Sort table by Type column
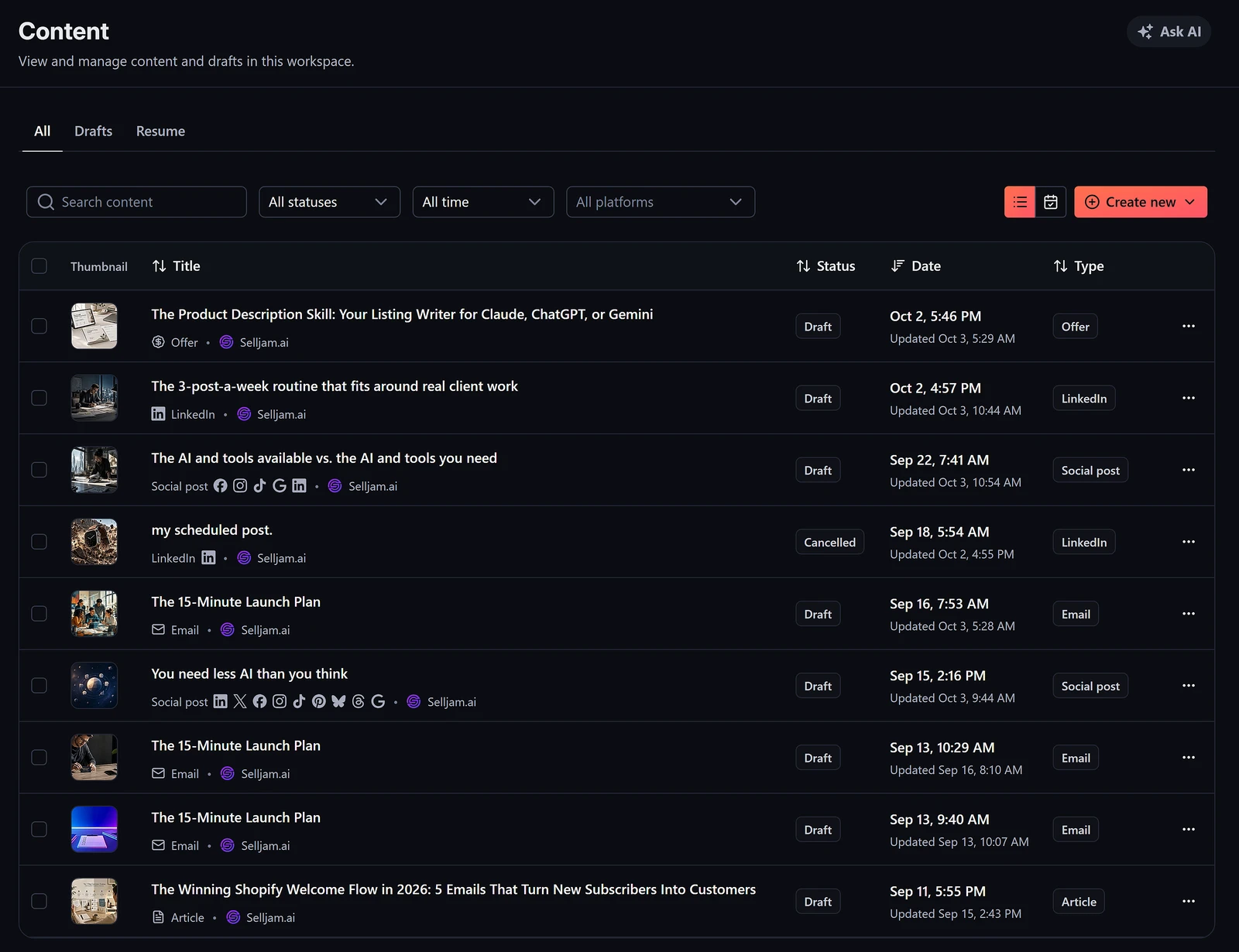The width and height of the screenshot is (1239, 952). tap(1079, 266)
